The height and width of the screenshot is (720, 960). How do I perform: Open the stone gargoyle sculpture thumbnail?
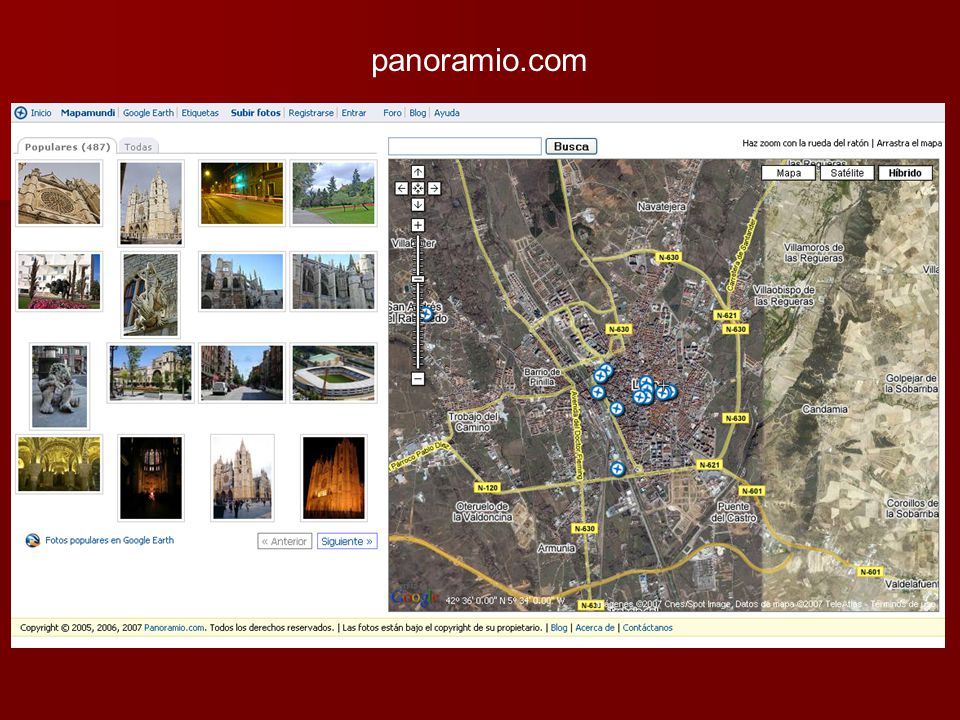click(151, 294)
